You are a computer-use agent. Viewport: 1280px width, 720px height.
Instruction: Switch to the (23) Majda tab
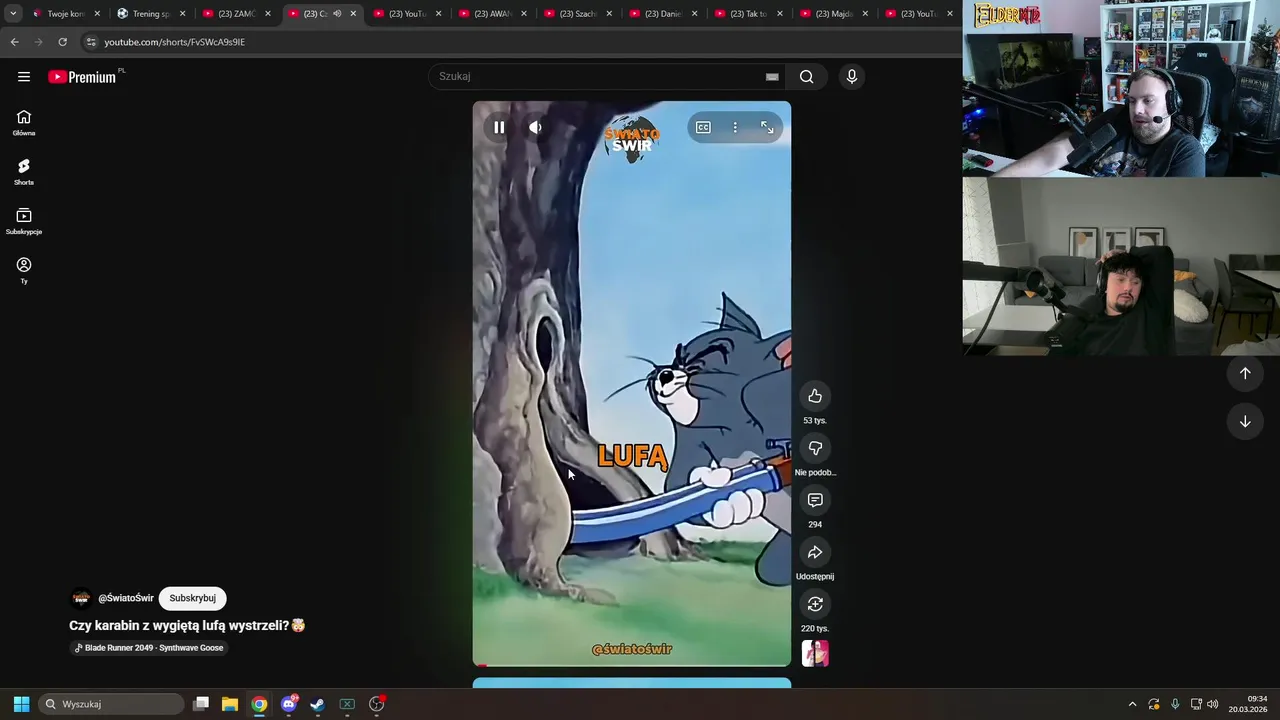(833, 14)
